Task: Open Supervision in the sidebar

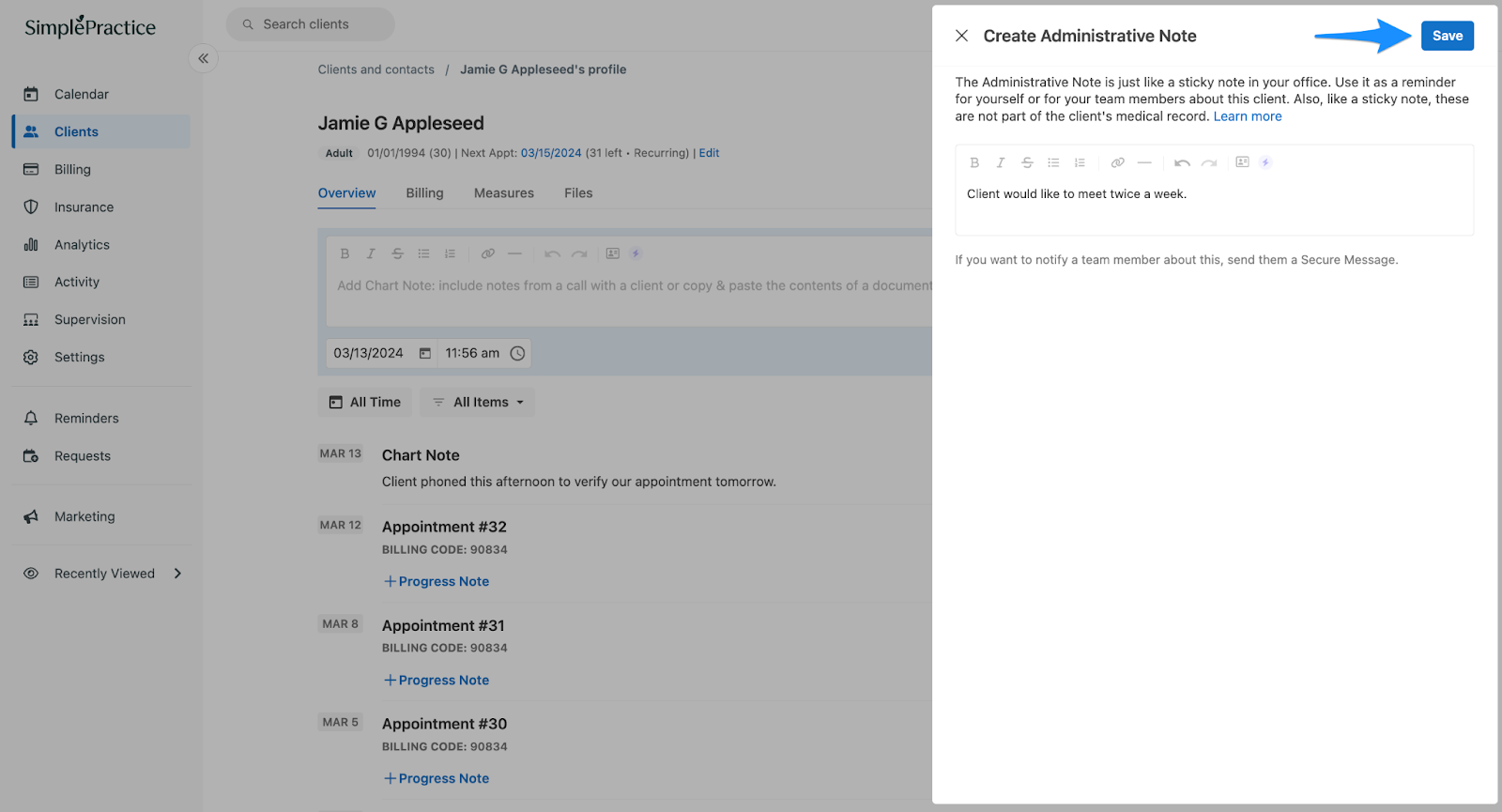Action: click(x=102, y=319)
